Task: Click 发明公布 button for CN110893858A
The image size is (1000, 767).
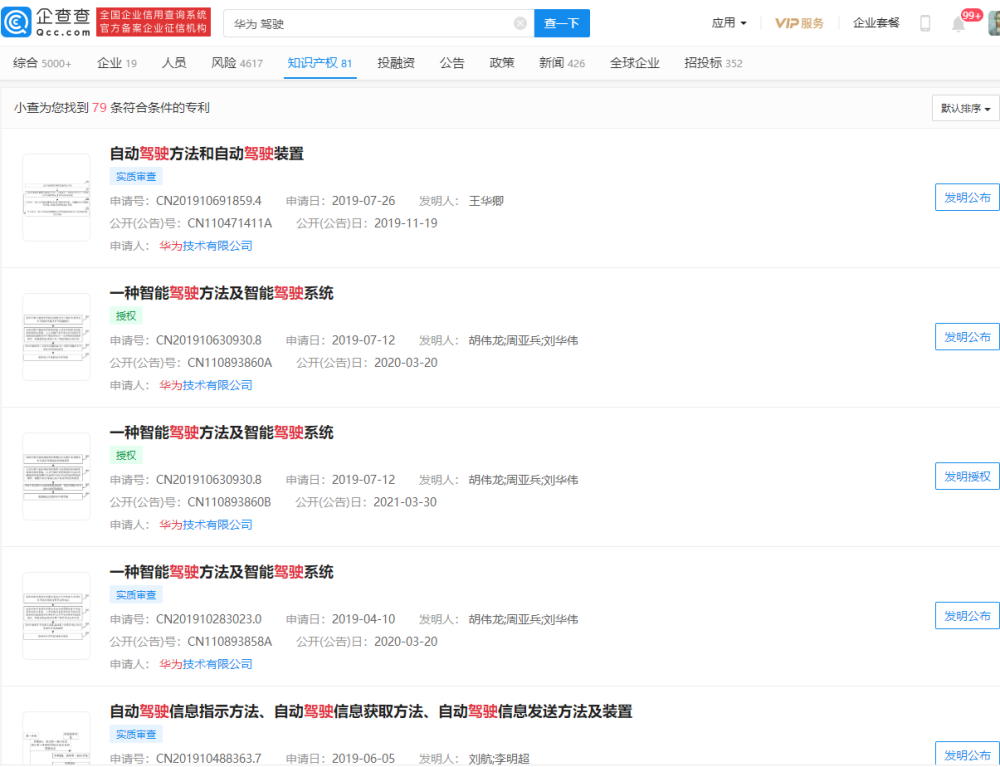Action: coord(967,616)
